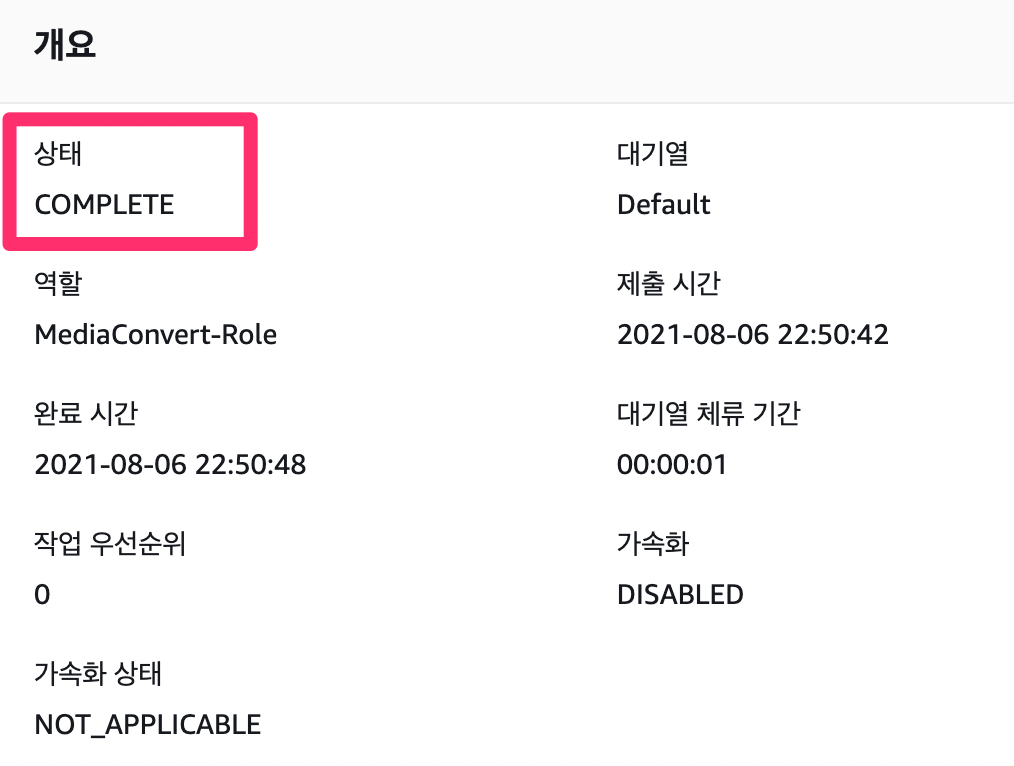Select the NOT_APPLICABLE acceleration status
The image size is (1014, 766).
(147, 724)
